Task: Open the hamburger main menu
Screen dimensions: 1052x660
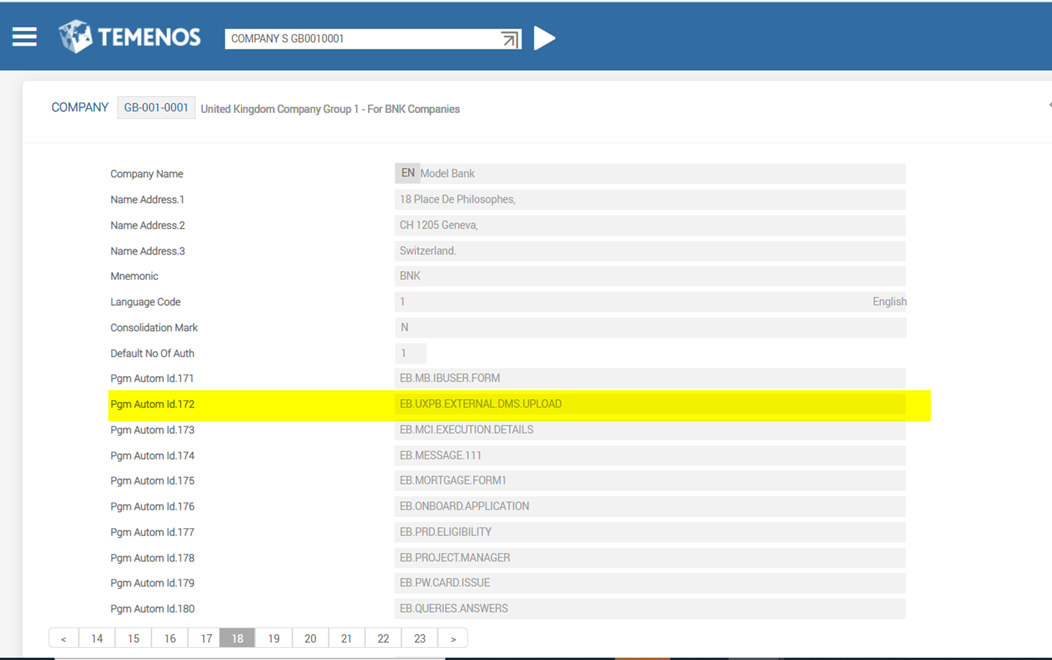Action: (25, 37)
